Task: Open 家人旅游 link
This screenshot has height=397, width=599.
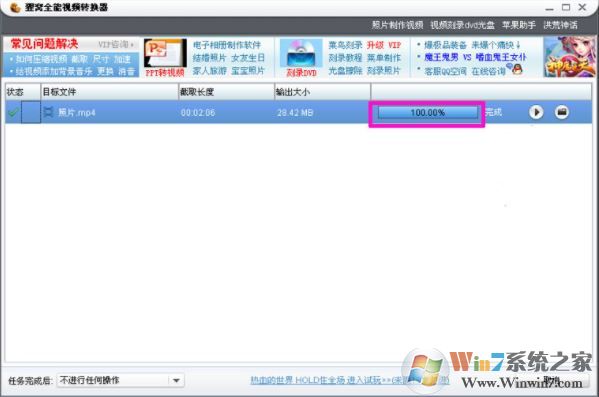Action: coord(209,71)
